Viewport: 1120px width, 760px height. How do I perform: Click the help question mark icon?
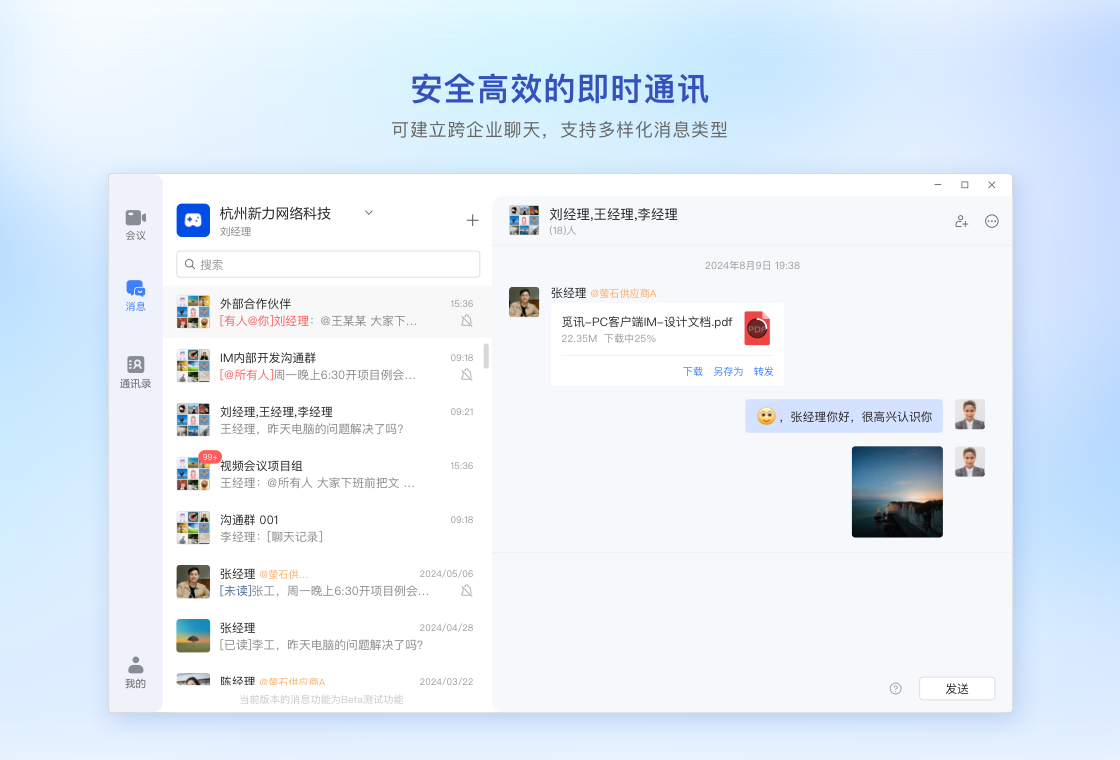coord(896,689)
